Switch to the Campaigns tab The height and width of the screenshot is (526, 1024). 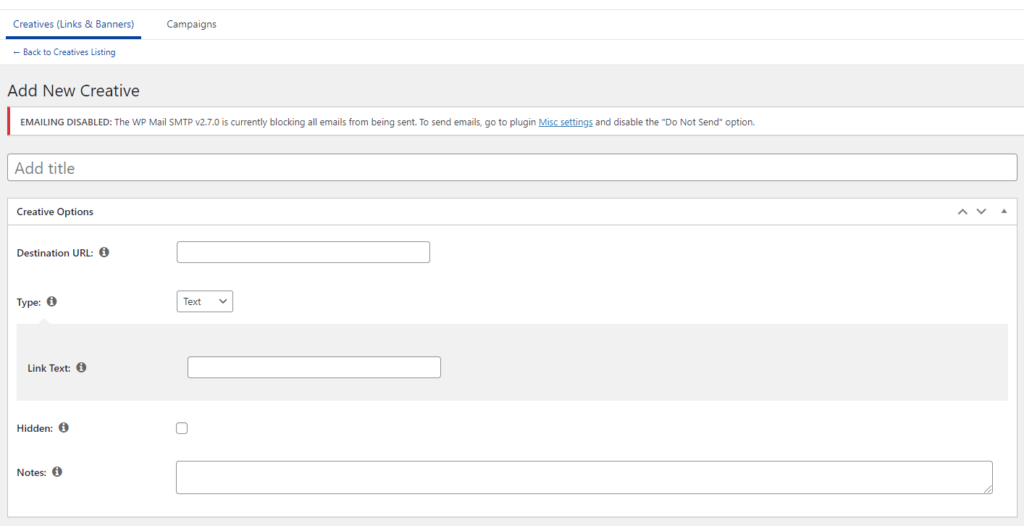[191, 24]
